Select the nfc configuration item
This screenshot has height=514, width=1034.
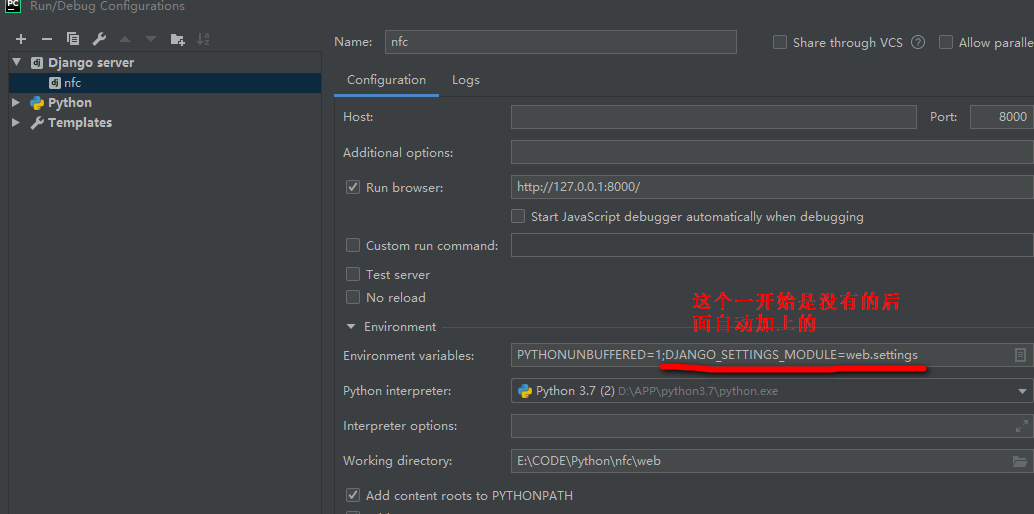(x=165, y=83)
